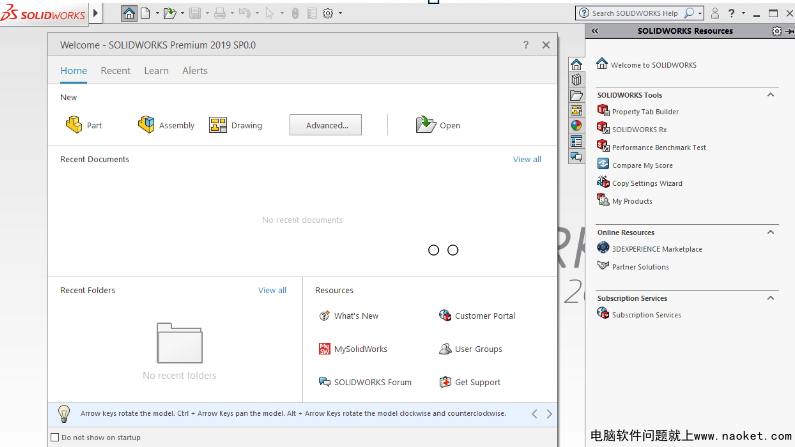The image size is (795, 447).
Task: Open the Options gear in the toolbar
Action: (328, 13)
